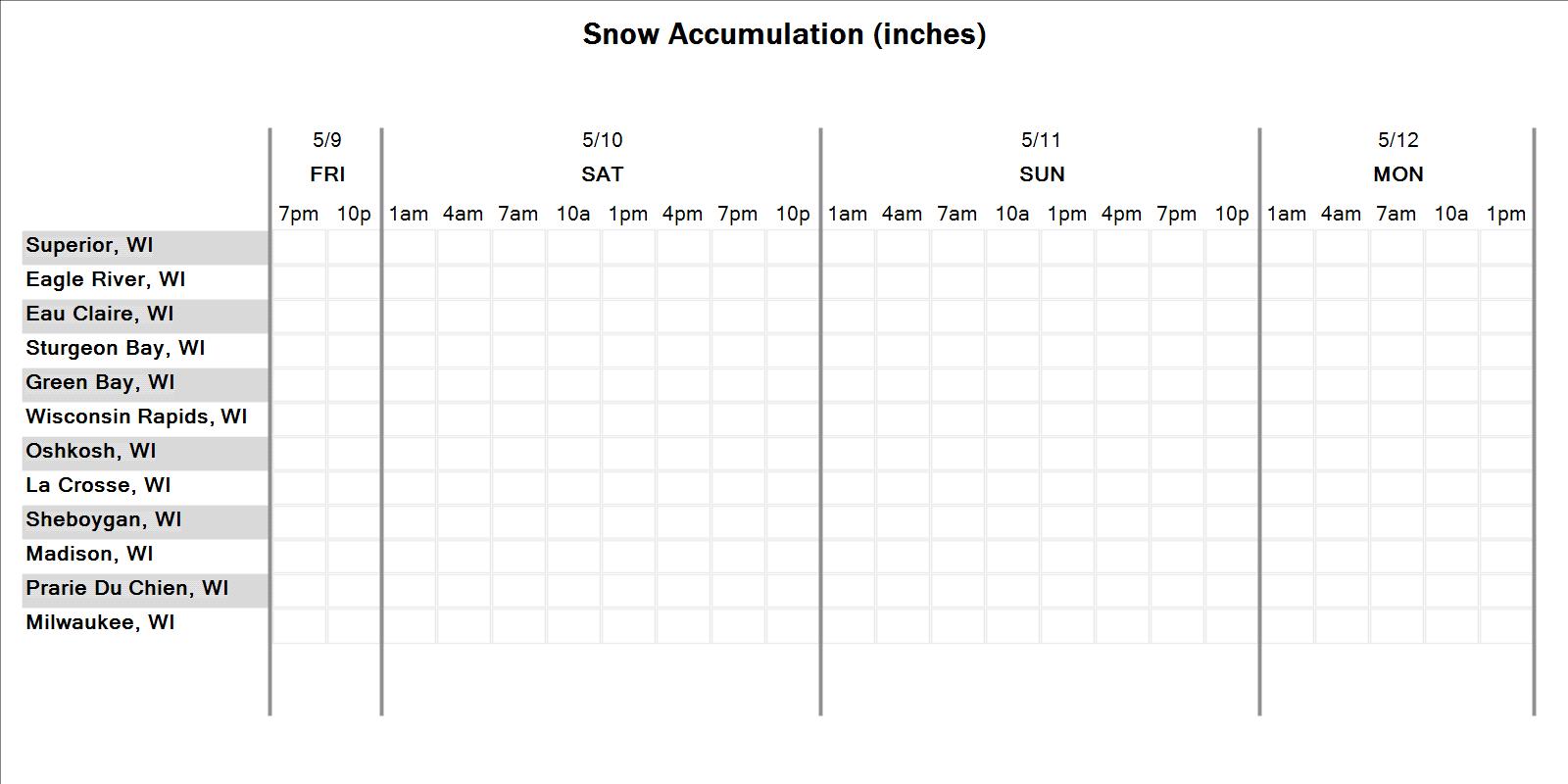The image size is (1568, 784).
Task: Click the Eau Claire, WI row label
Action: point(99,315)
